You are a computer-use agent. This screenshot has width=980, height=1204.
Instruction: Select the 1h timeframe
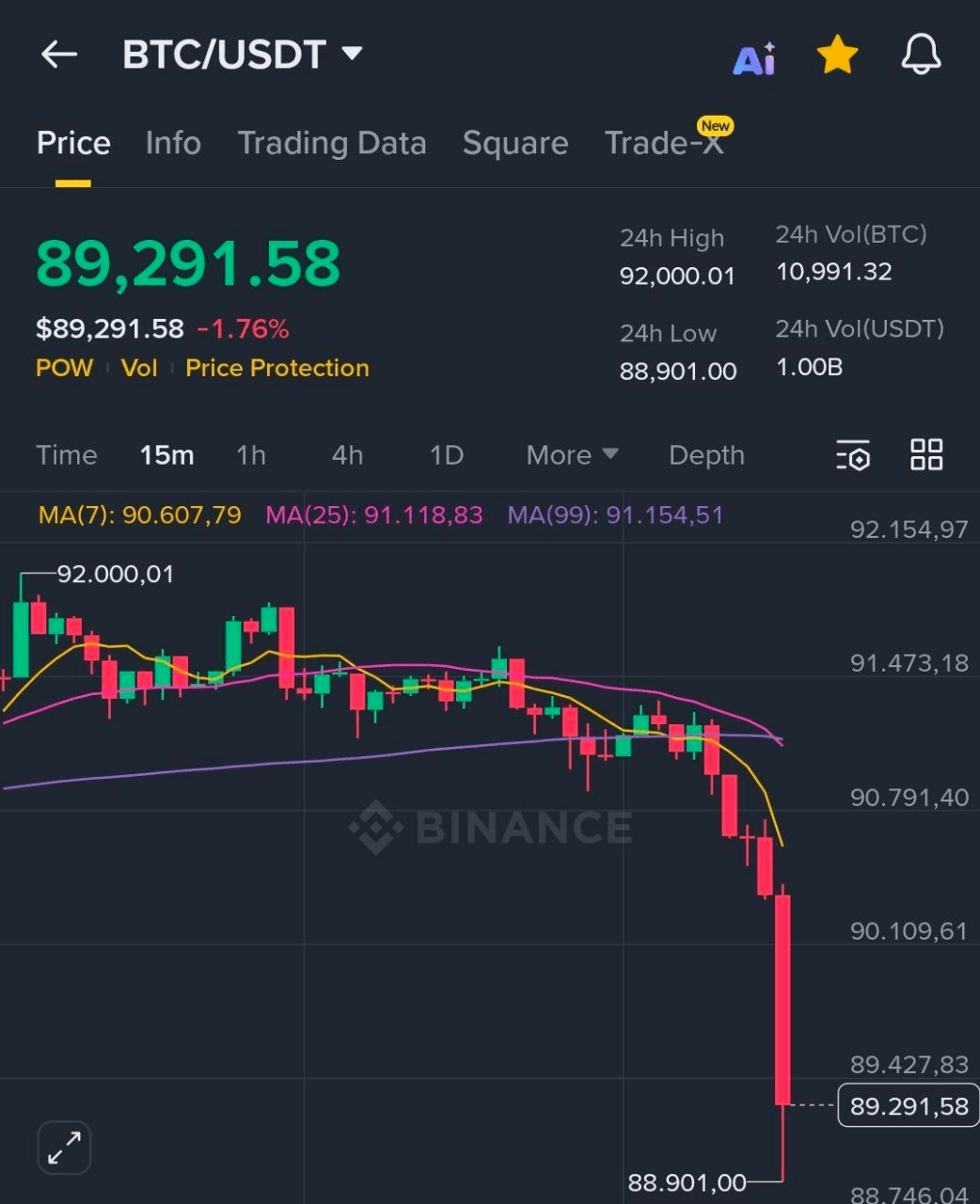[x=251, y=455]
